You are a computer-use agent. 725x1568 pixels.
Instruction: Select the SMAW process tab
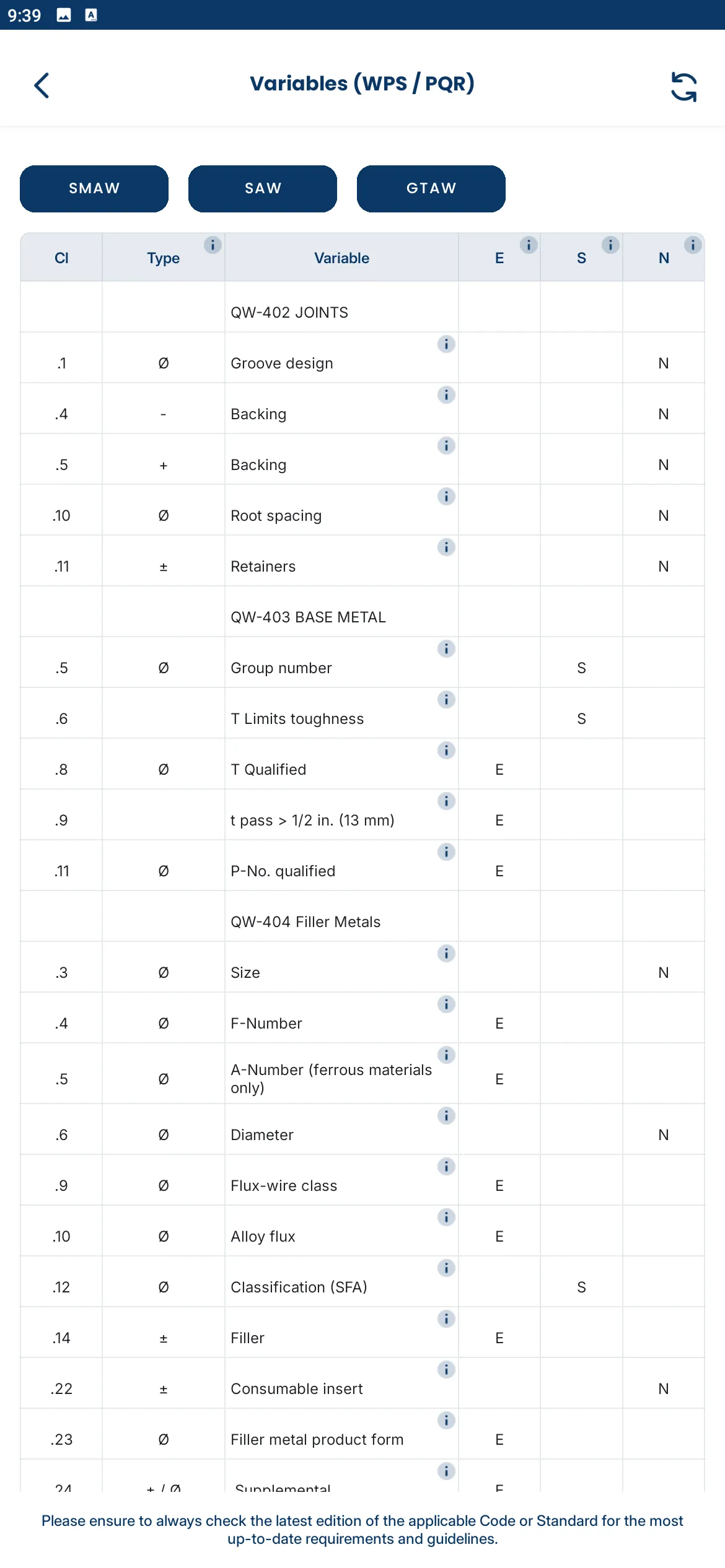[94, 189]
